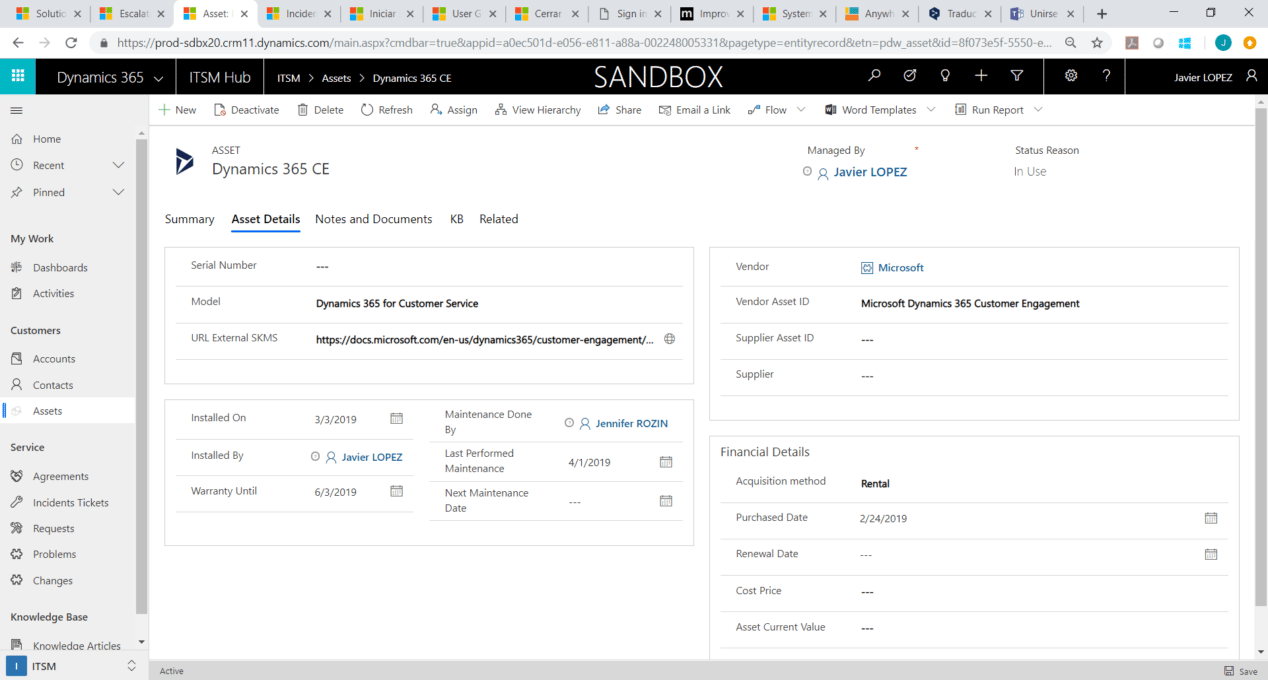Open the Purchased Date calendar picker
The width and height of the screenshot is (1268, 680).
tap(1211, 518)
